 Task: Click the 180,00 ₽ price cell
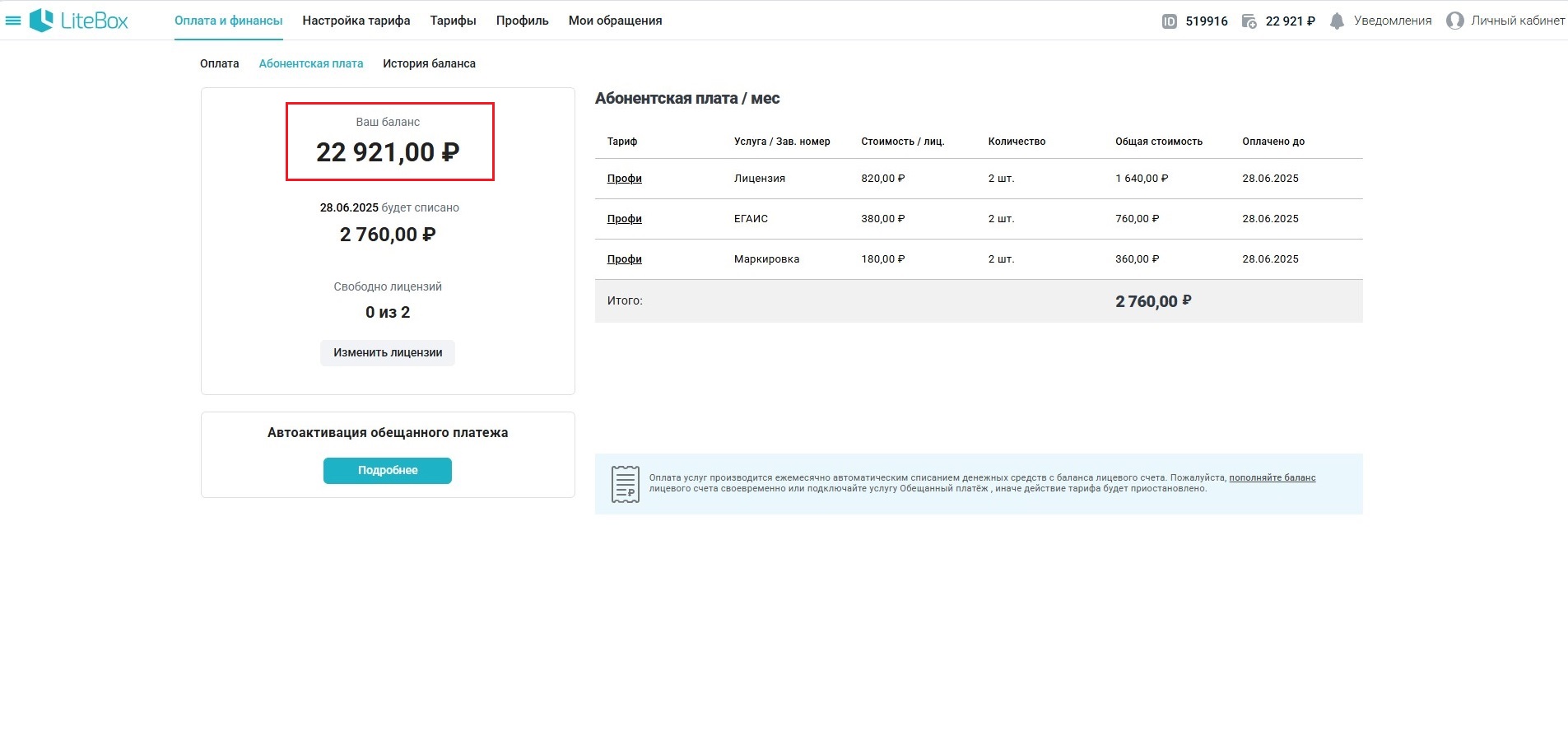point(883,259)
